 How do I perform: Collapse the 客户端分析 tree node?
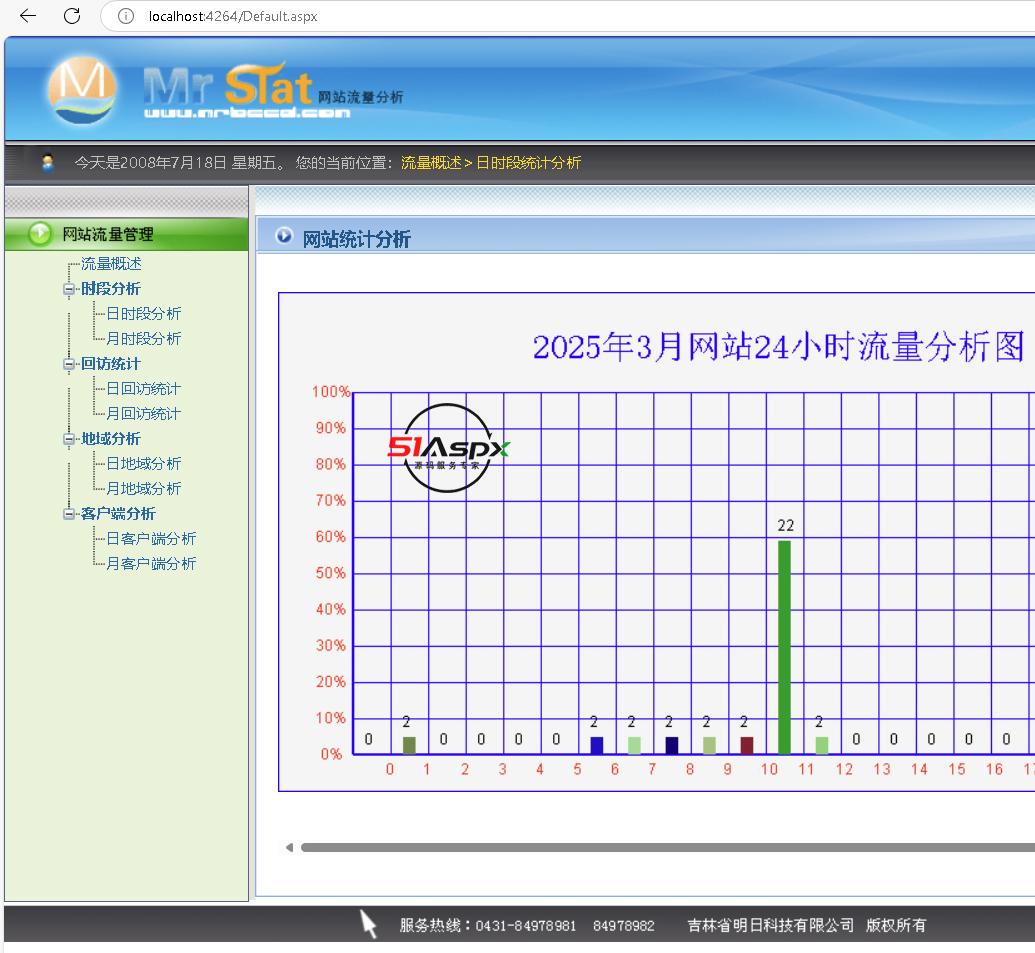coord(69,513)
